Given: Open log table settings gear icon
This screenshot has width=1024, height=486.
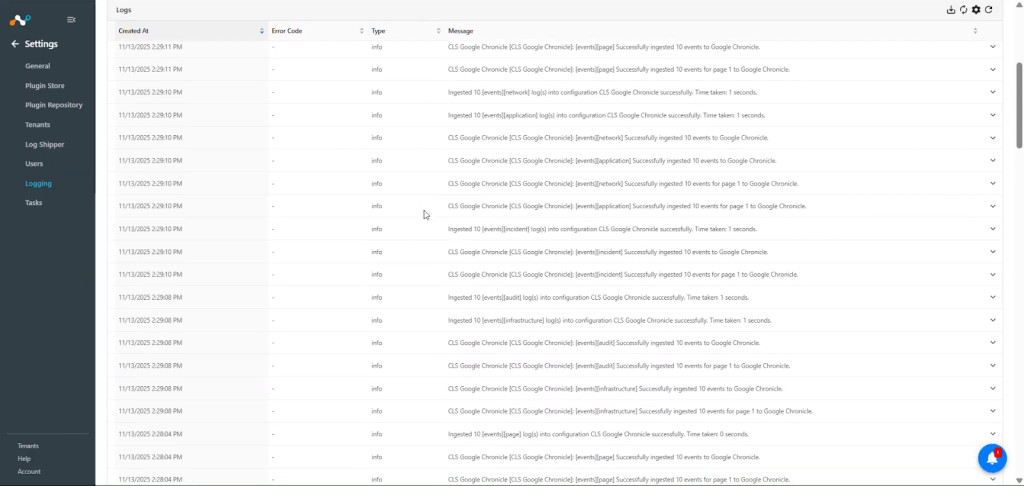Looking at the screenshot, I should (976, 10).
